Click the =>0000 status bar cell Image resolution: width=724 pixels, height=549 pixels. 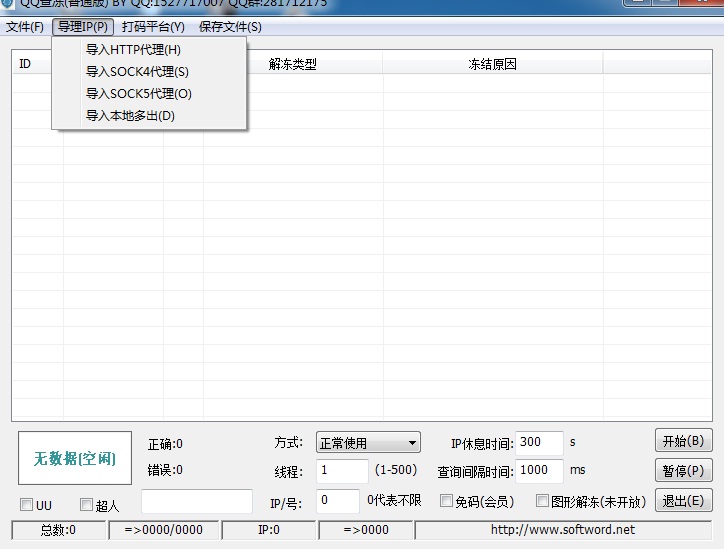coord(366,530)
